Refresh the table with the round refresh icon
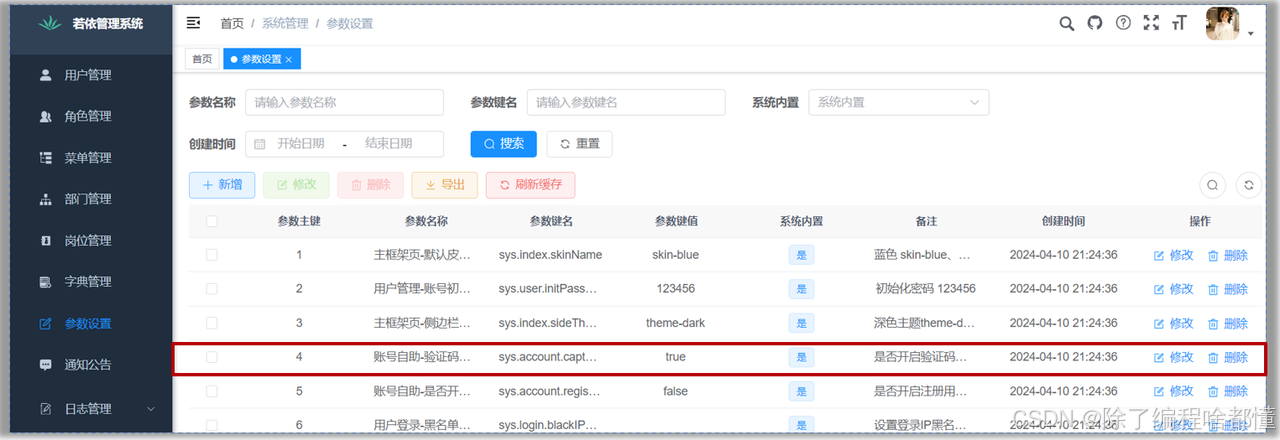Image resolution: width=1280 pixels, height=440 pixels. point(1248,185)
